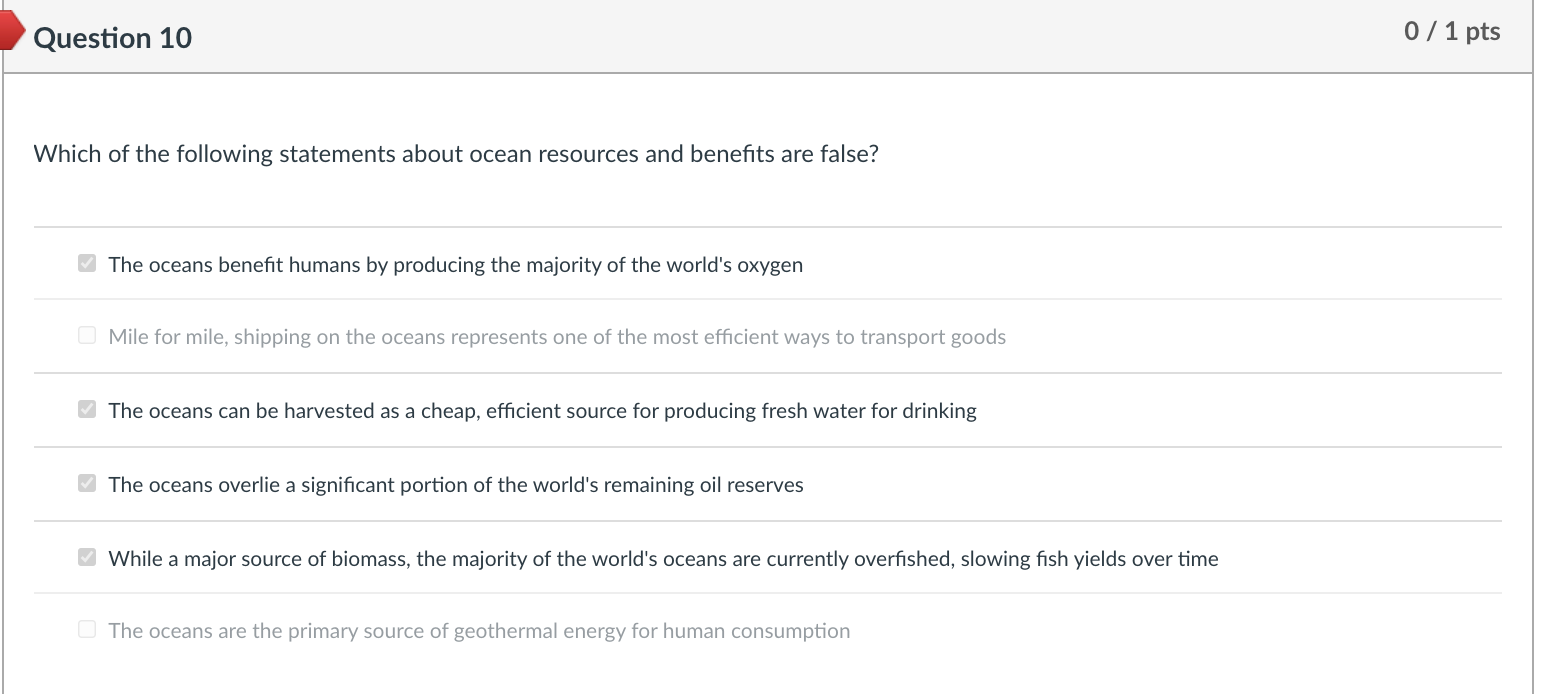Select the answer about ocean shipping efficiency
Viewport: 1542px width, 694px height.
click(x=557, y=336)
